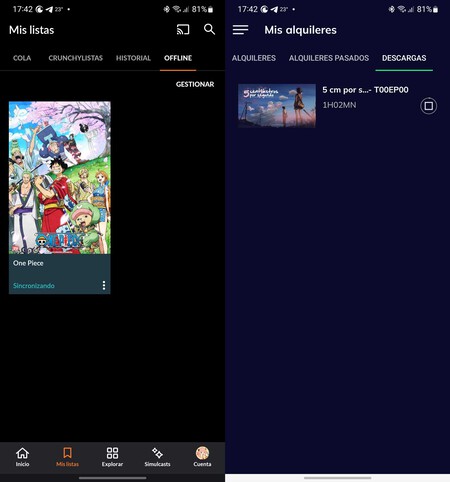Tap left status bar battery icon
The height and width of the screenshot is (482, 450).
point(211,9)
